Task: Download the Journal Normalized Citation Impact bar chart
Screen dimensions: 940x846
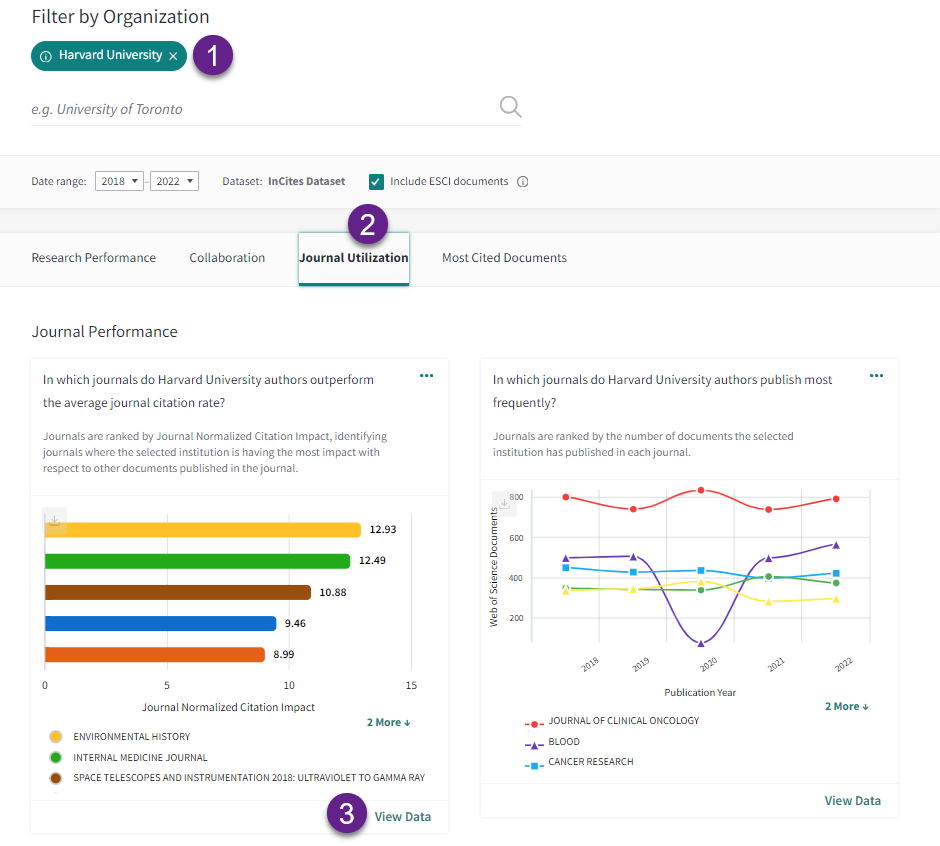Action: (x=55, y=520)
